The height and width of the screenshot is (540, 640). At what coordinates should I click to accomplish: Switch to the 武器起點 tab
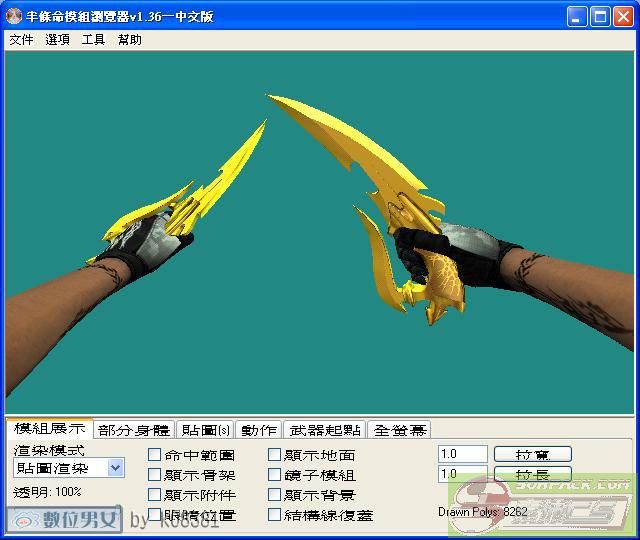click(x=325, y=430)
